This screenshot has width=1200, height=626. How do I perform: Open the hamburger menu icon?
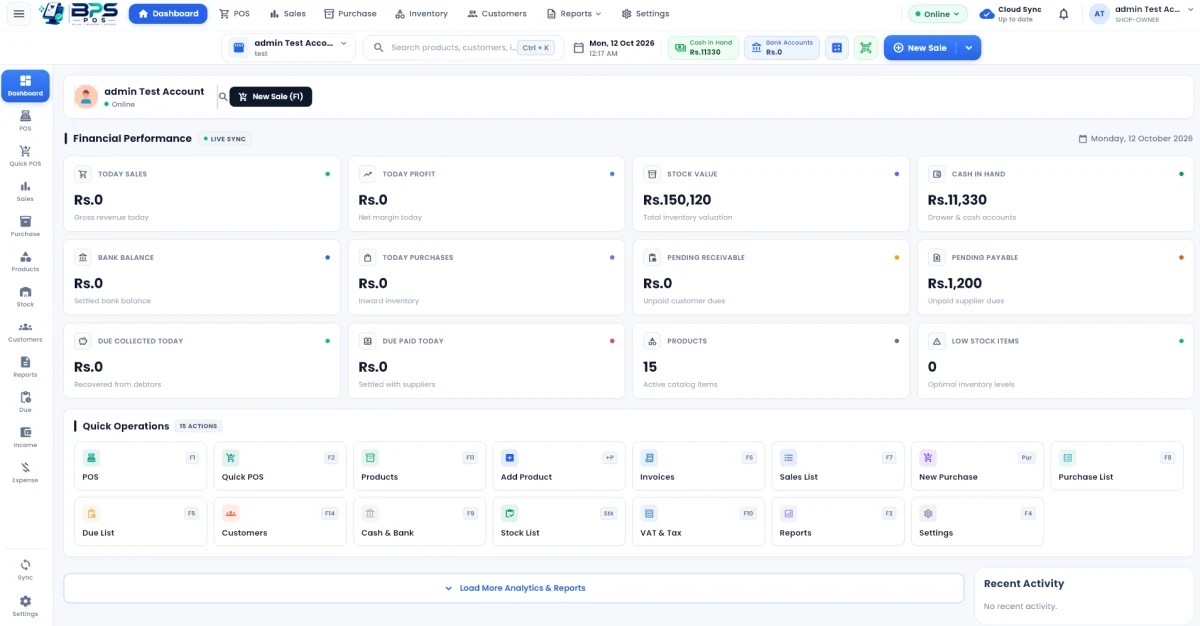tap(18, 14)
